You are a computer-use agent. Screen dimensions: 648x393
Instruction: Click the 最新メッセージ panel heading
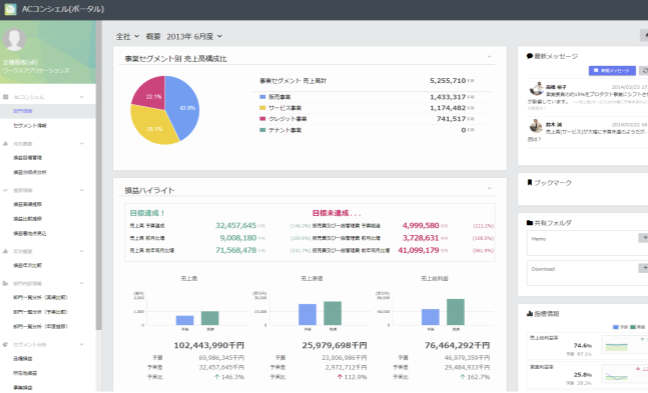556,56
